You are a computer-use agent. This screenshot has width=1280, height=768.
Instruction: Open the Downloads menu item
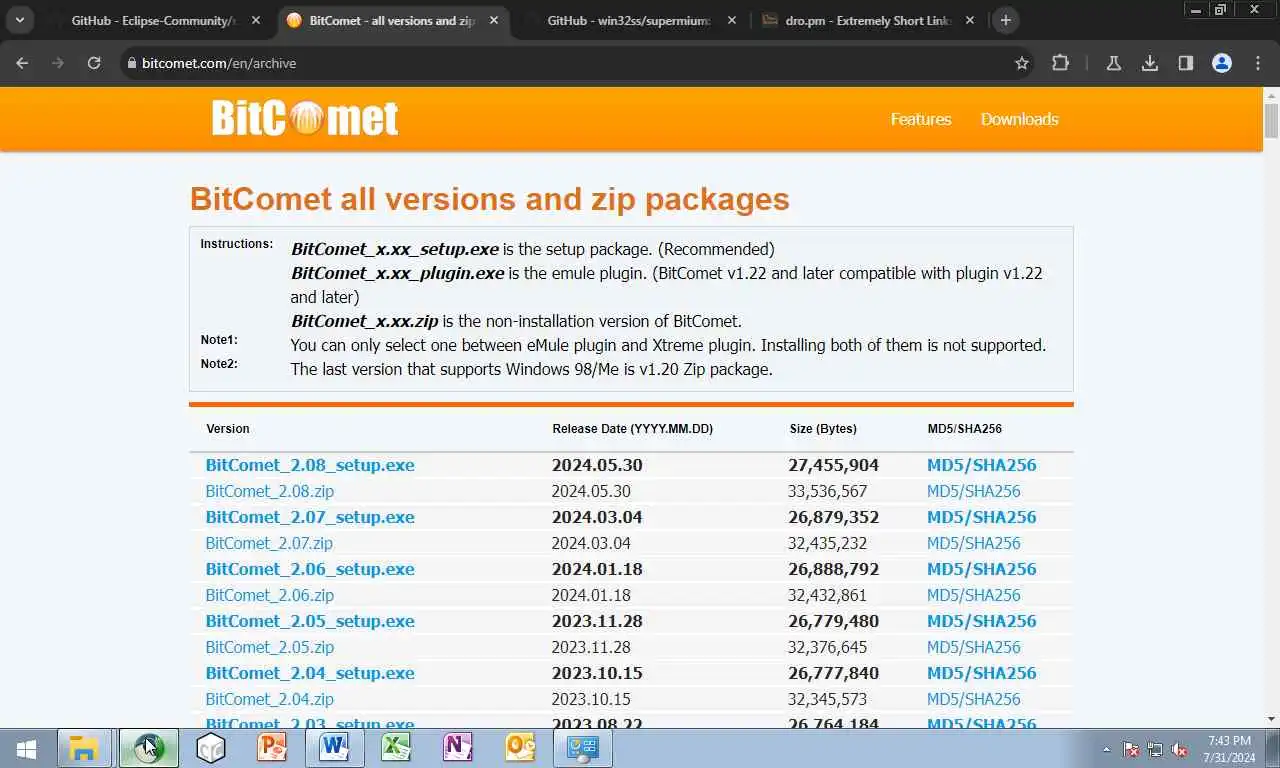coord(1019,119)
